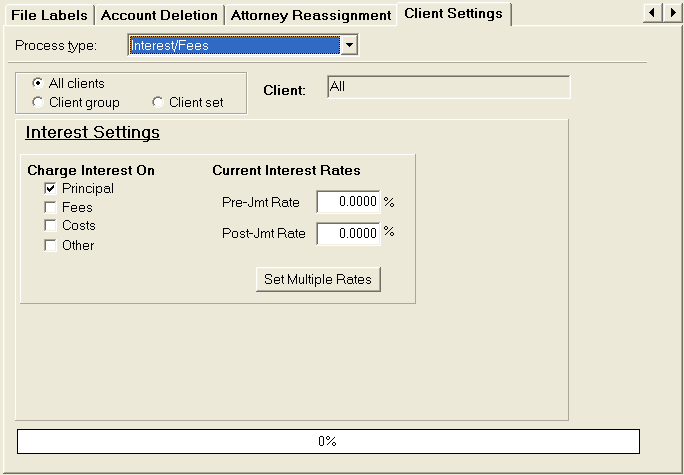
Task: Go to the Attorney Reassignment tab
Action: [x=310, y=15]
